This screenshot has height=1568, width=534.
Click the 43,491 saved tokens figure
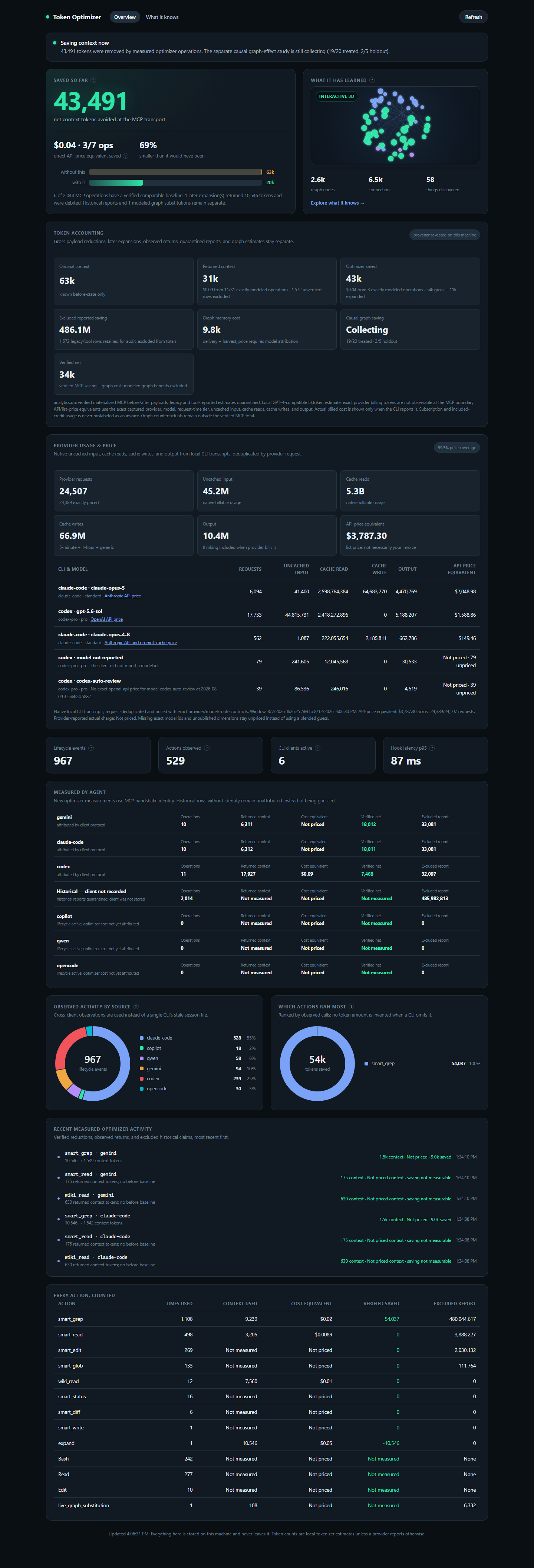[x=91, y=101]
